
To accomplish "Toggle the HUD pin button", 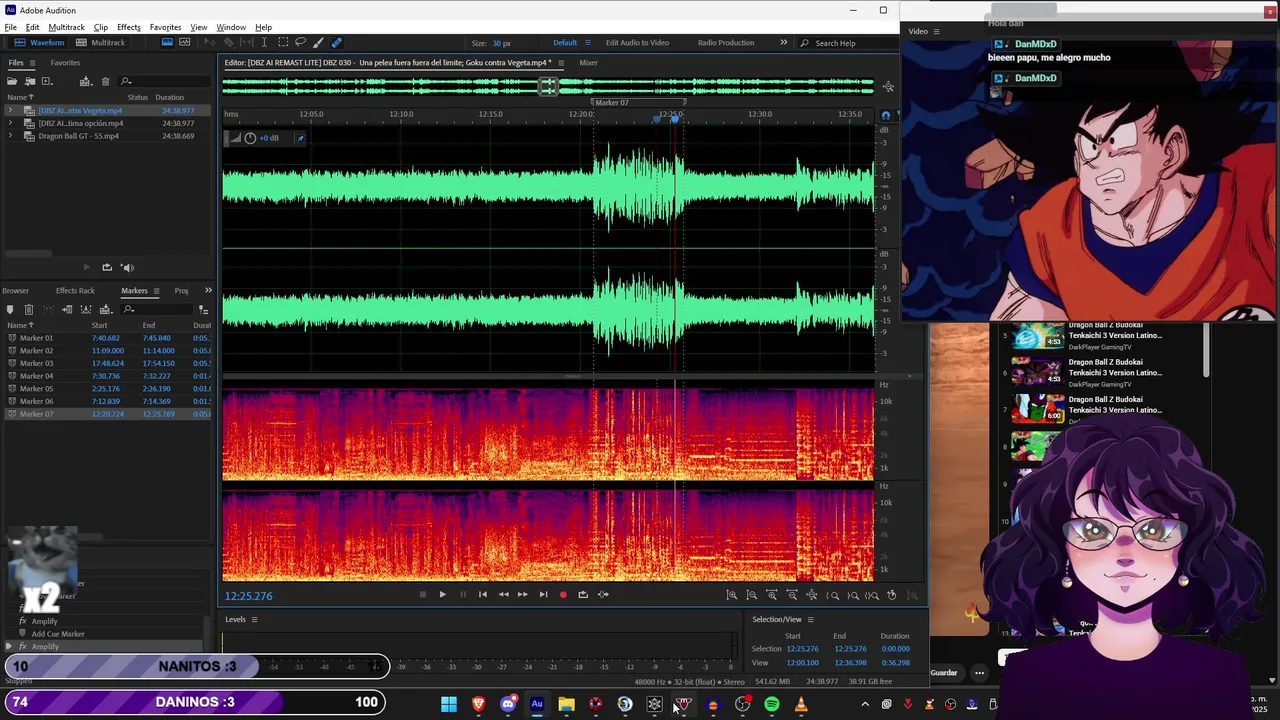I will [299, 138].
